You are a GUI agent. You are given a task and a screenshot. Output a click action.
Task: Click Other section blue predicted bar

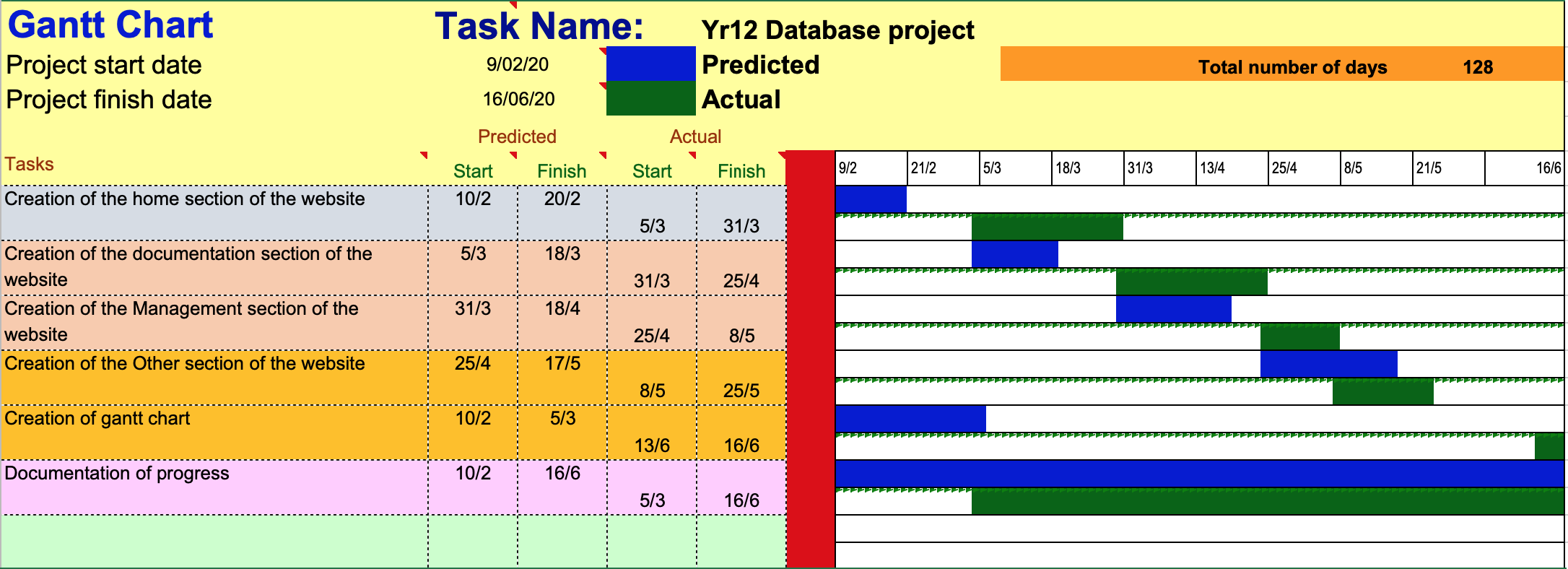point(1329,364)
